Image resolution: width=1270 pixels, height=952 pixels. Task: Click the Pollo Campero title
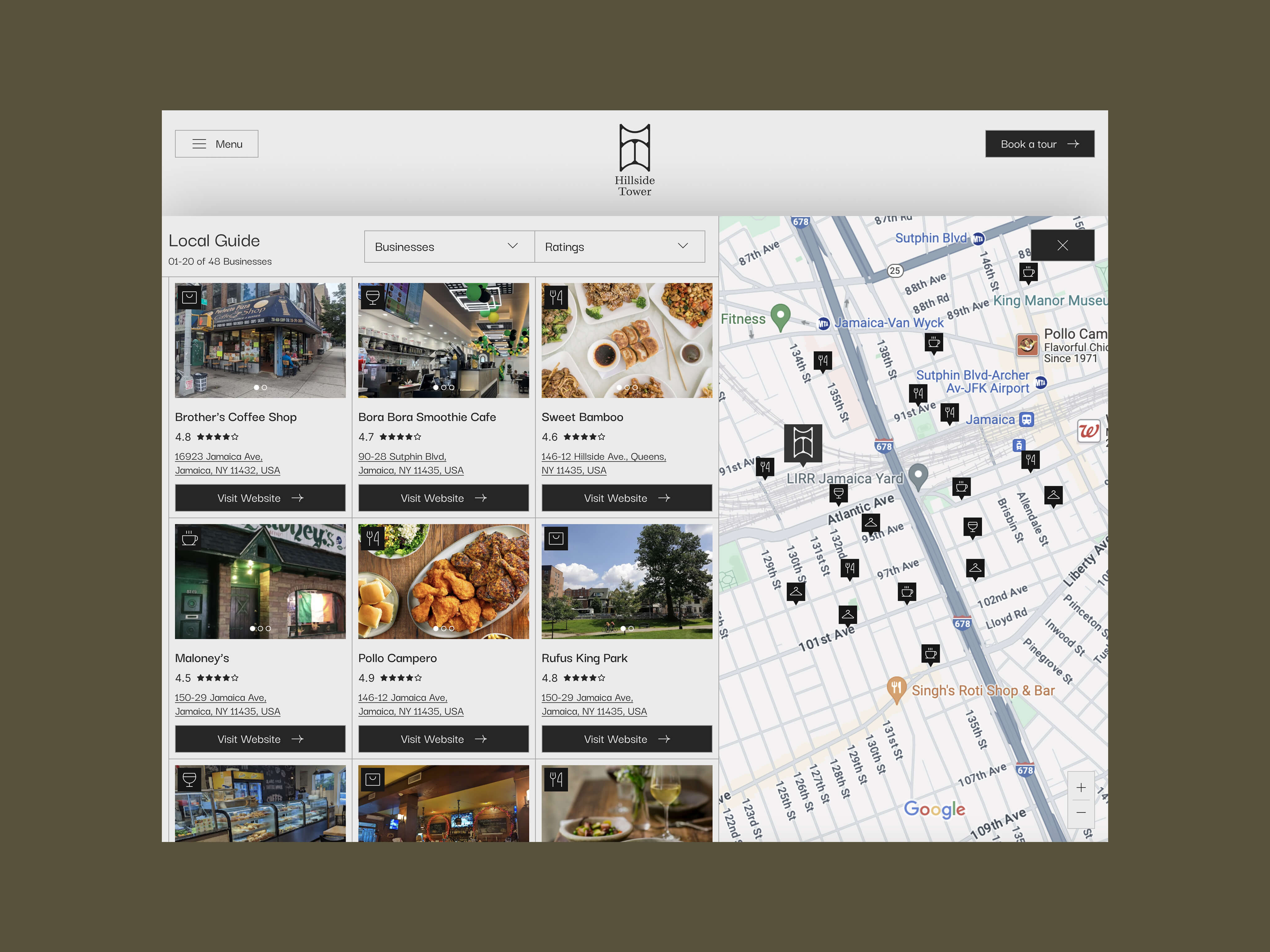click(x=397, y=658)
